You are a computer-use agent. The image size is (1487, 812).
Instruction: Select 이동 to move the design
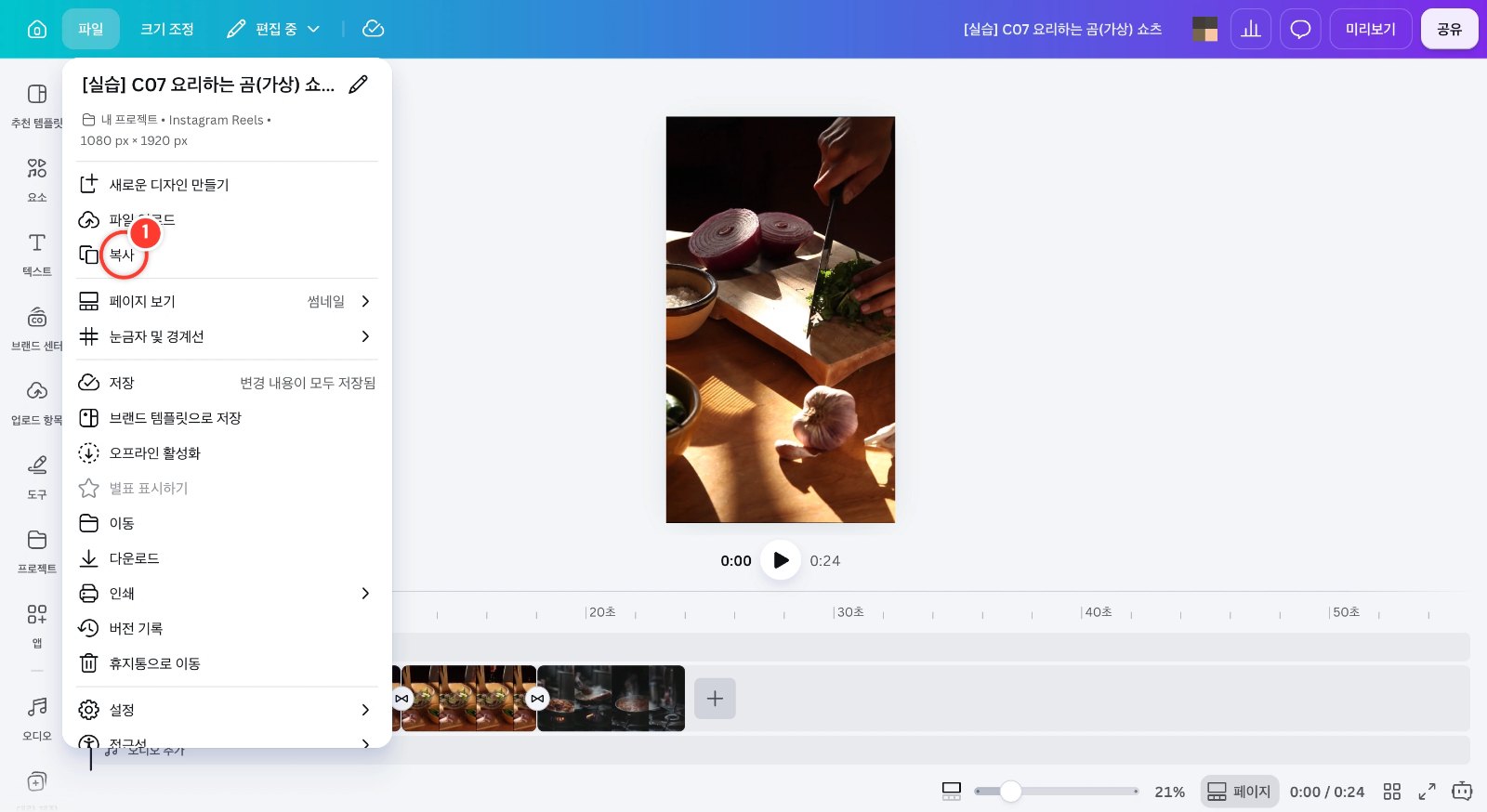tap(228, 523)
